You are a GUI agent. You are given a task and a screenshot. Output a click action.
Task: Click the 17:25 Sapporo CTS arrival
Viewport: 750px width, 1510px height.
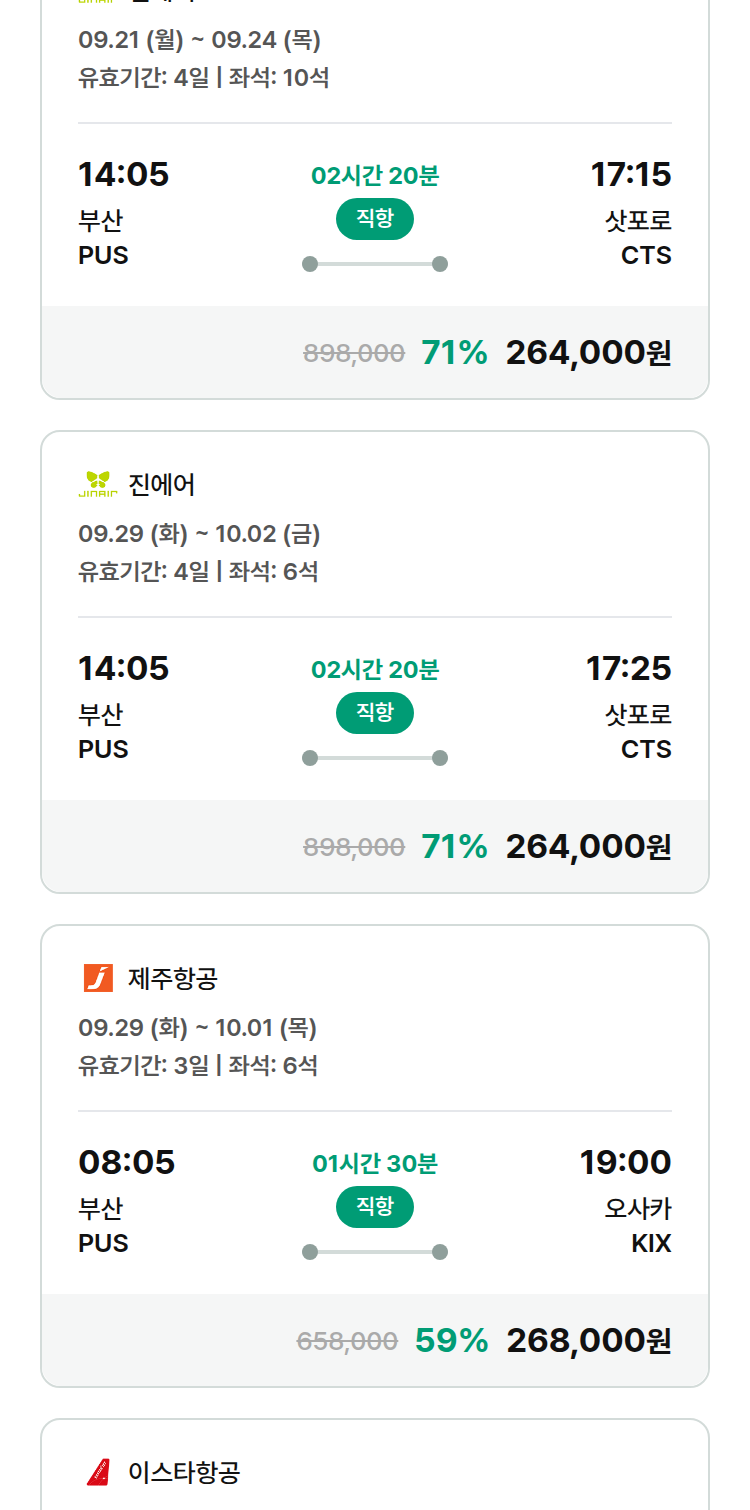(629, 668)
